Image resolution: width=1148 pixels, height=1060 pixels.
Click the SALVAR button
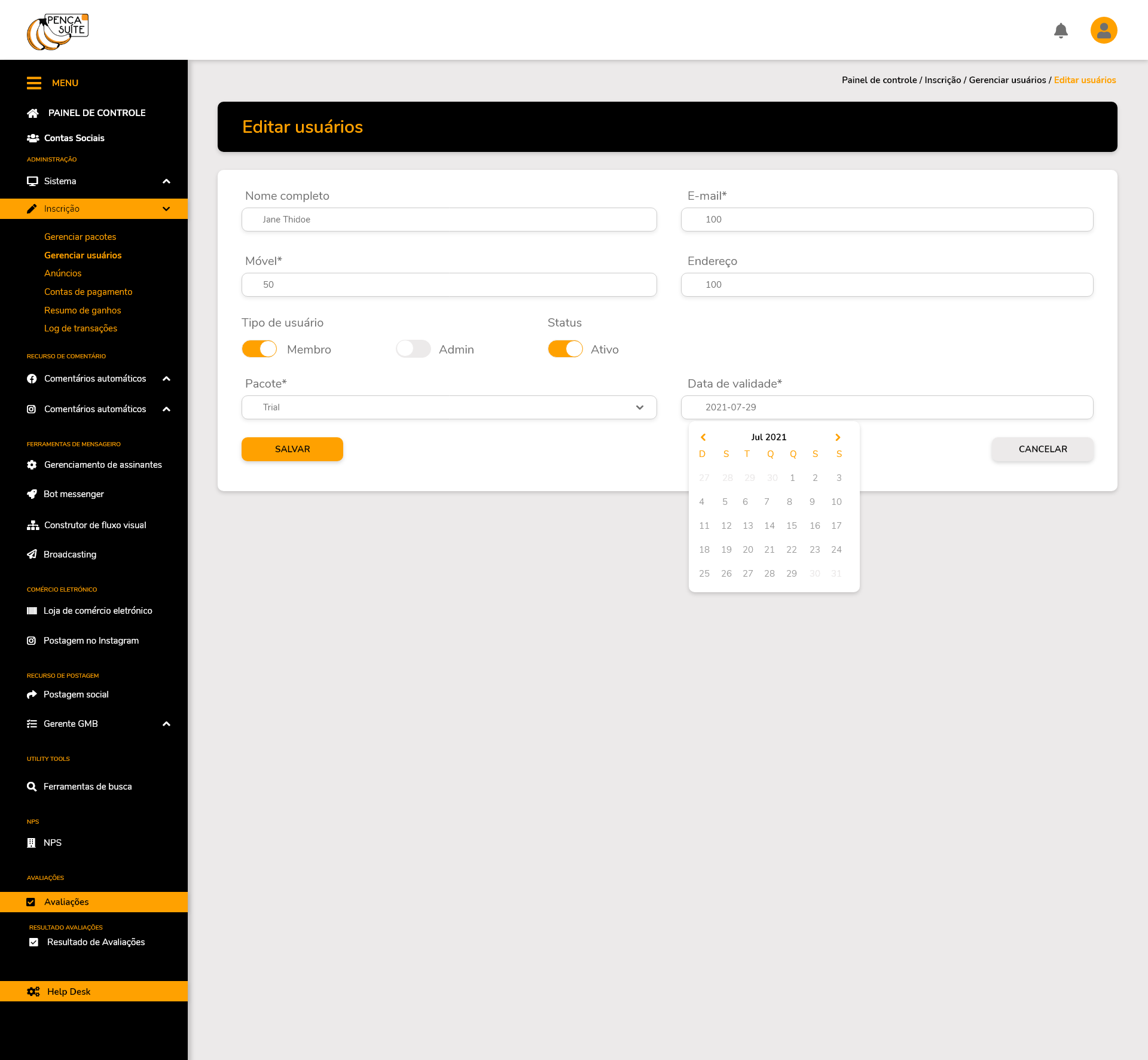[x=292, y=449]
